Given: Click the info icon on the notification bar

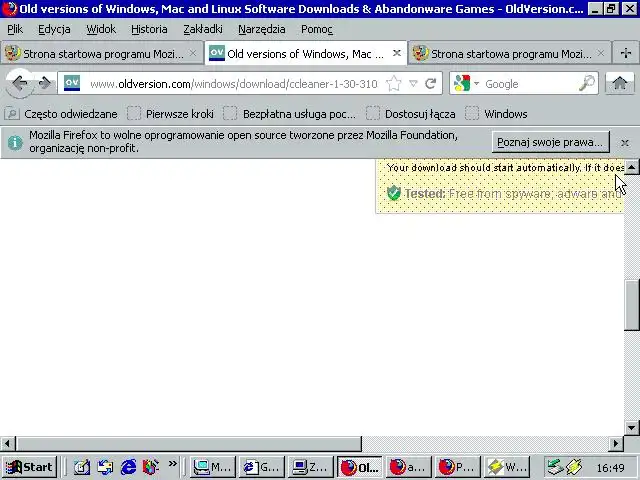Looking at the screenshot, I should (15, 142).
